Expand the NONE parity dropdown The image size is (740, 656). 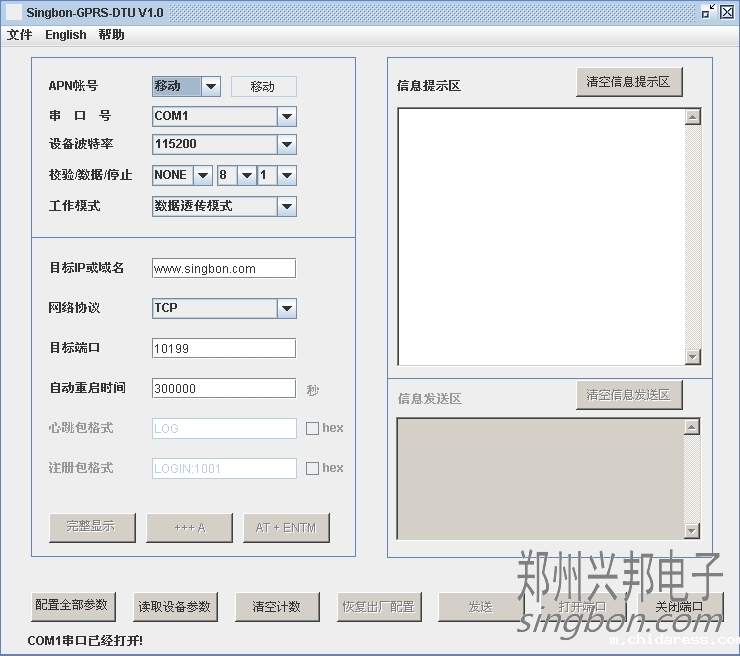(x=202, y=175)
